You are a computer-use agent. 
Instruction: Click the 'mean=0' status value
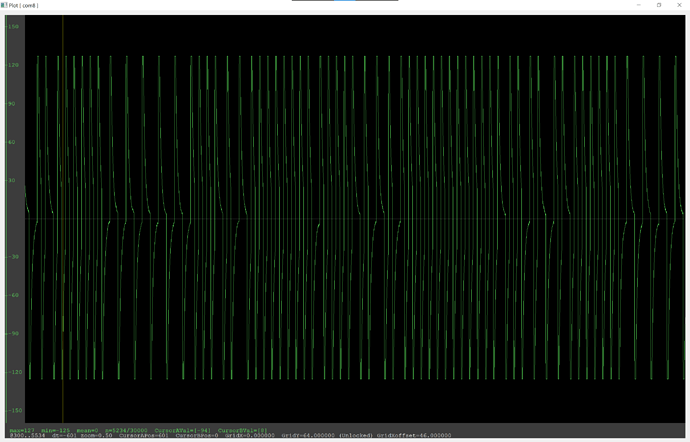point(87,431)
